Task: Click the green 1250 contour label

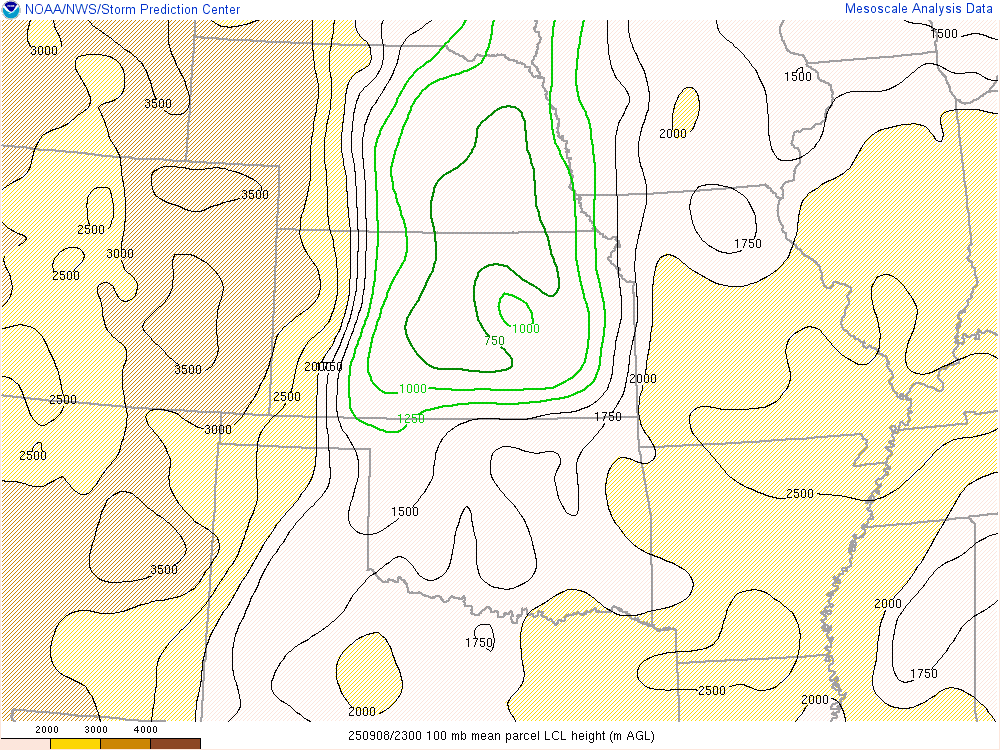Action: (x=411, y=419)
